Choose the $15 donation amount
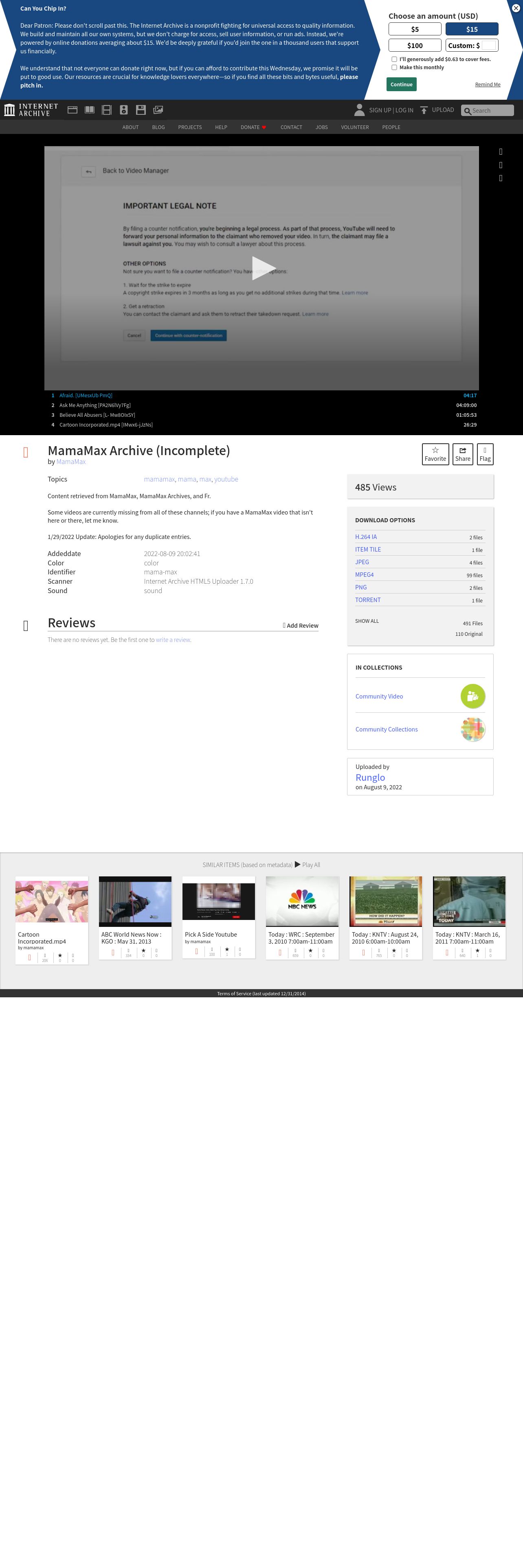This screenshot has width=523, height=1568. 472,29
